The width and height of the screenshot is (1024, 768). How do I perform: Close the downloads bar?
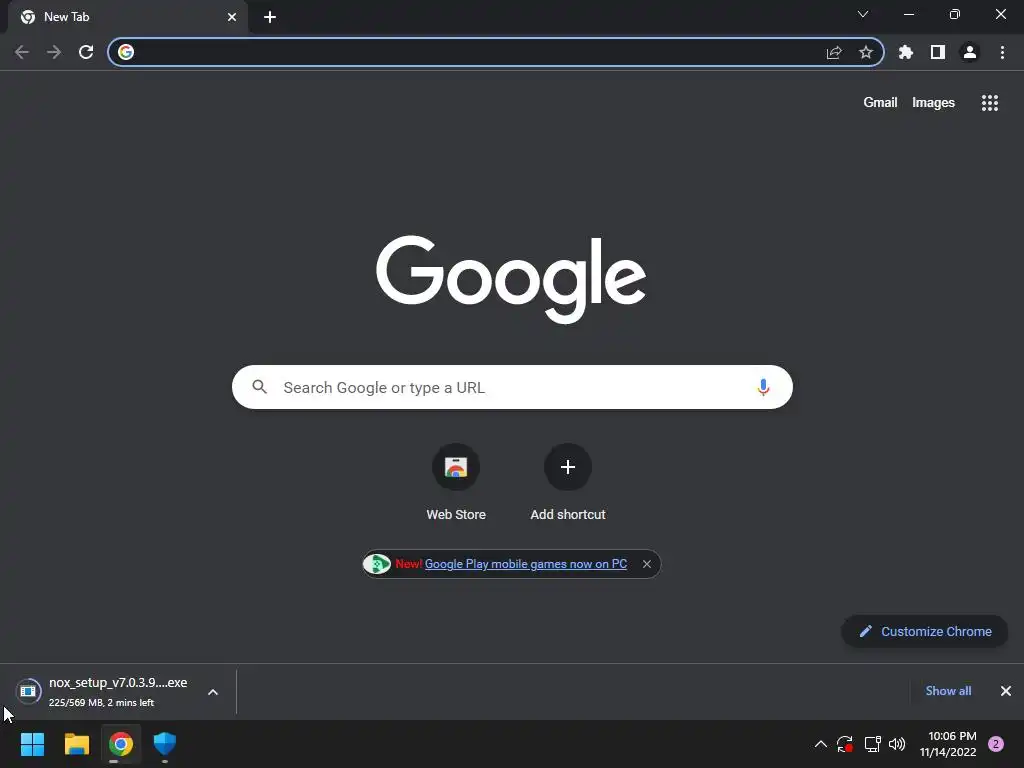(1006, 691)
